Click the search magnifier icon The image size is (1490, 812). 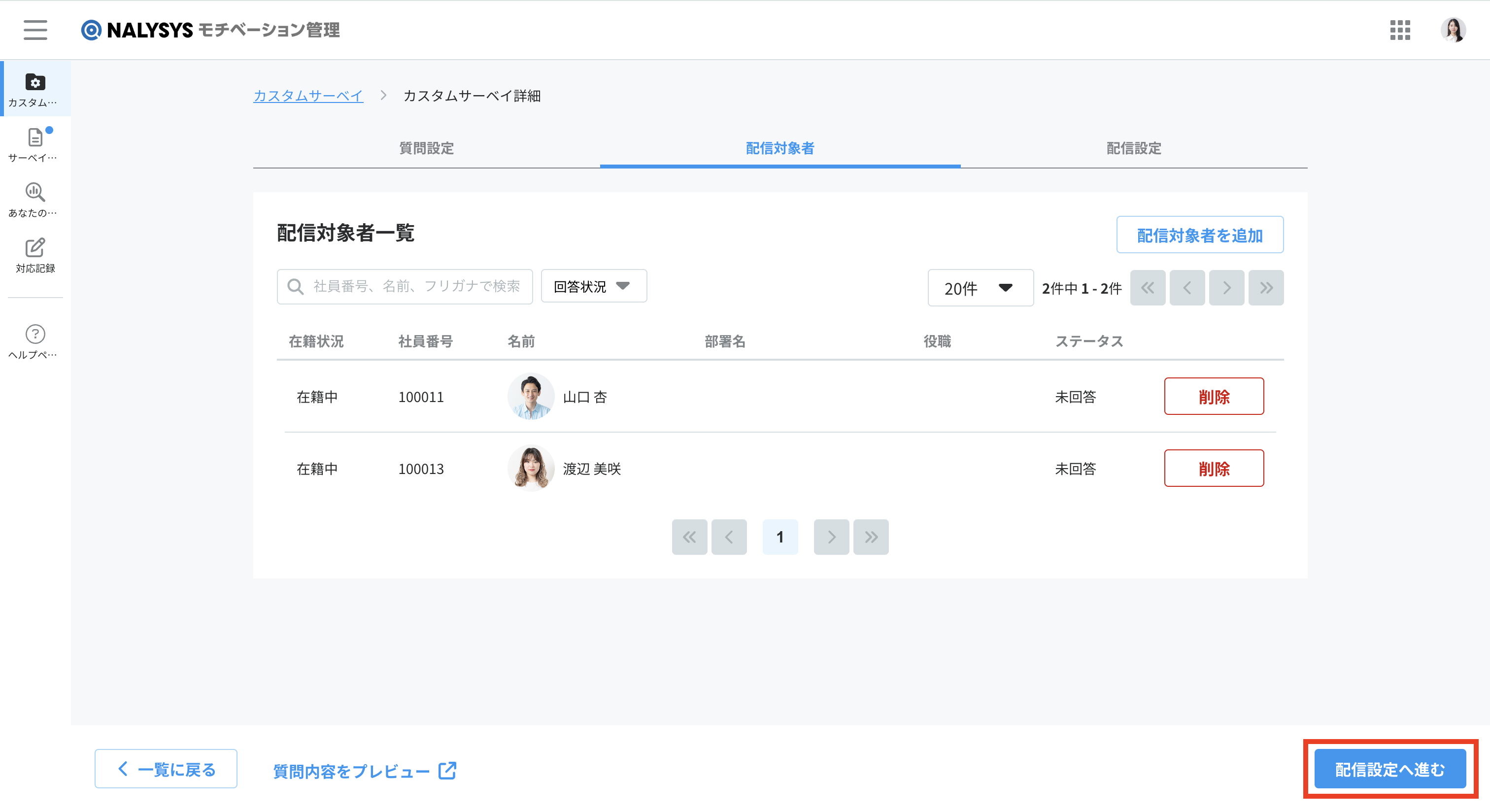pos(296,287)
